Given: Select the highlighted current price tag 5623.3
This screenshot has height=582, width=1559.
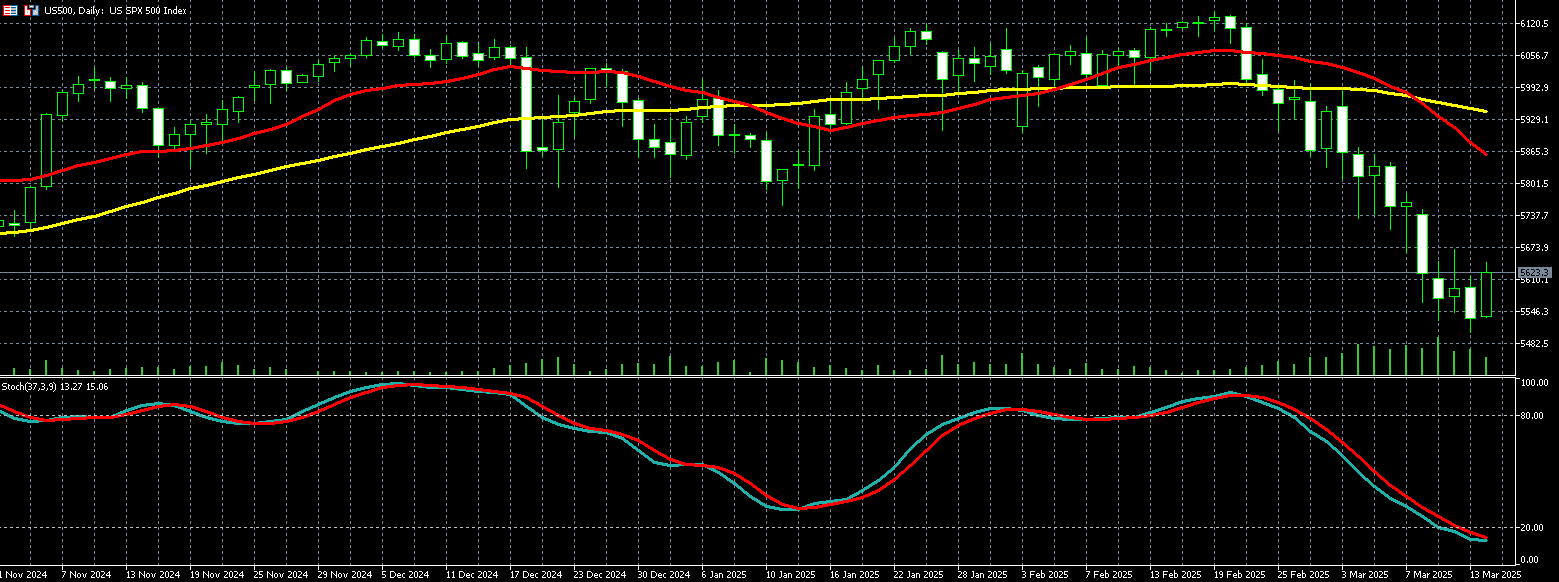Looking at the screenshot, I should 1534,272.
